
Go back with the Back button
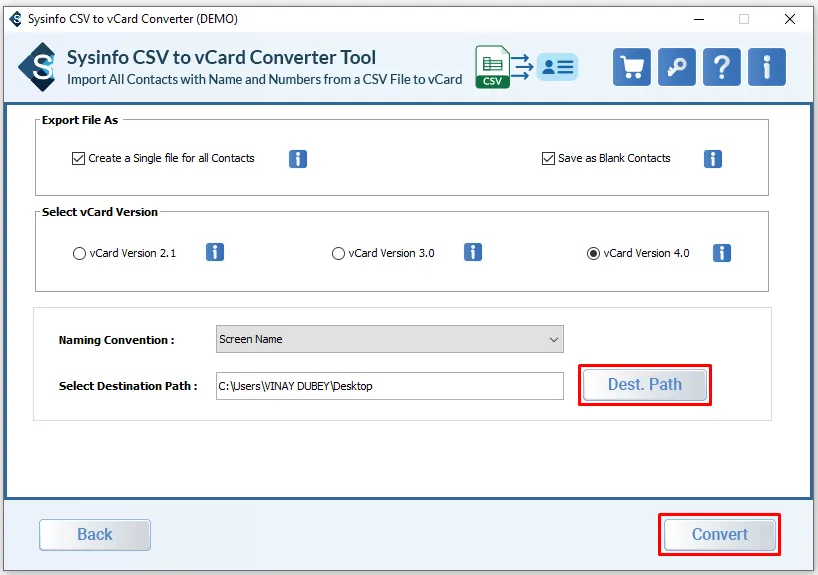95,534
